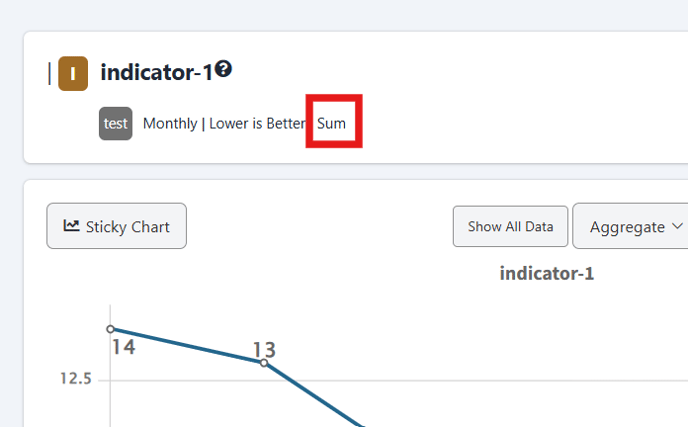Click the "14" data value label

[123, 347]
